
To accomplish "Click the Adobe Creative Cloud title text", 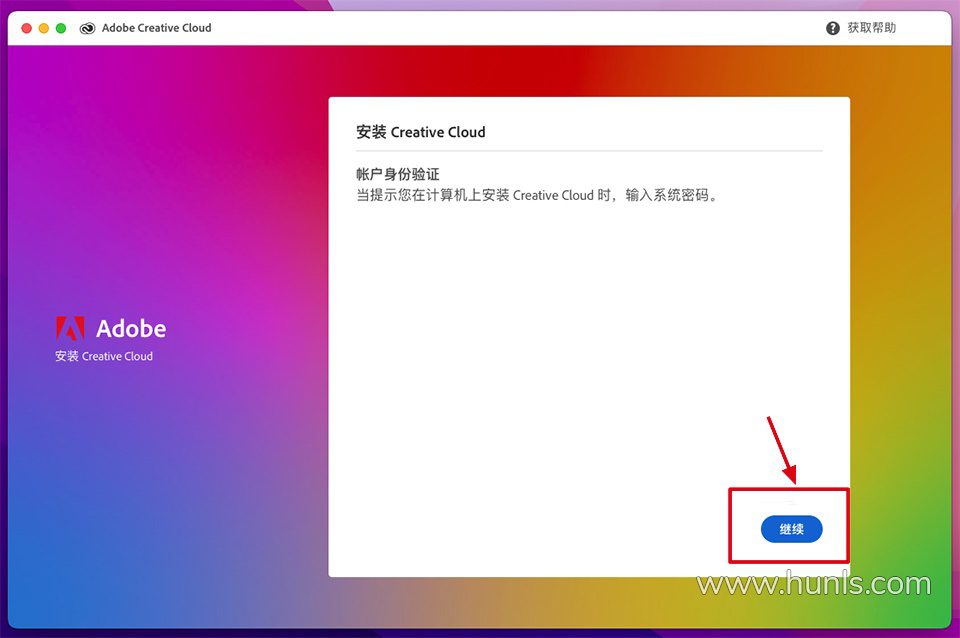I will (156, 28).
